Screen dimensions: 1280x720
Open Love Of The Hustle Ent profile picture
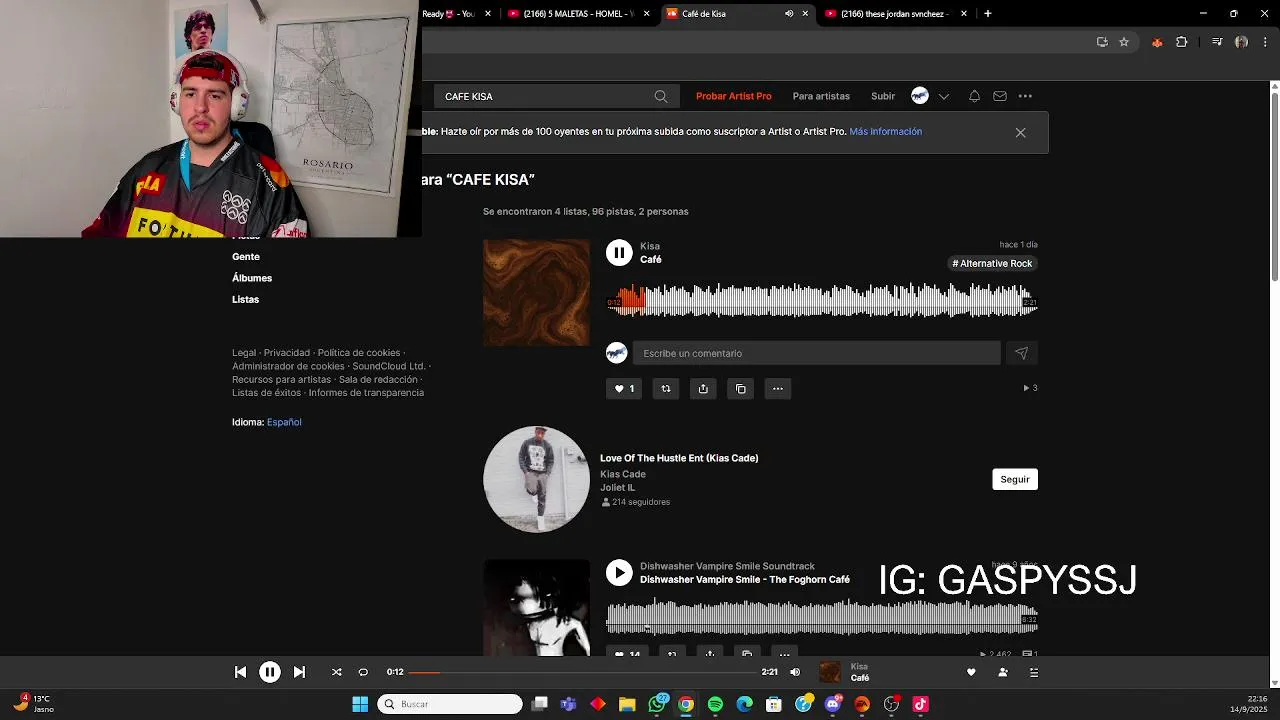pyautogui.click(x=537, y=479)
